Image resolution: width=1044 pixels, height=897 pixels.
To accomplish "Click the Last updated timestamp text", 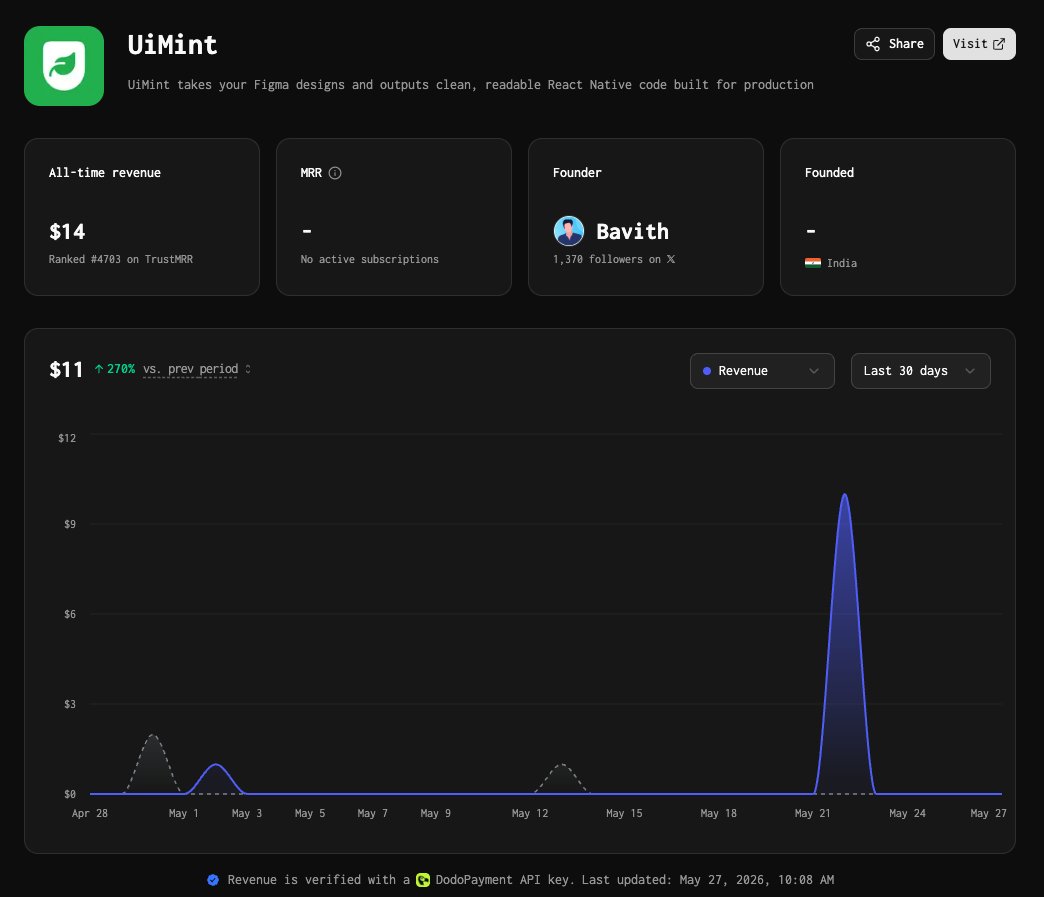I will click(x=707, y=880).
